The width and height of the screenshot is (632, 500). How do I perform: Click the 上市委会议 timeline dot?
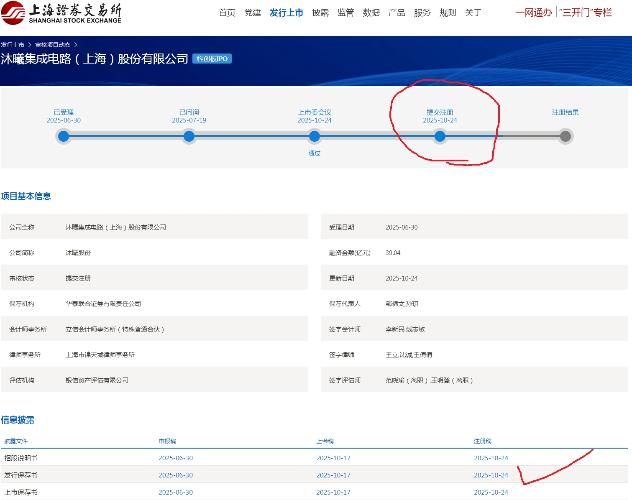coord(314,136)
